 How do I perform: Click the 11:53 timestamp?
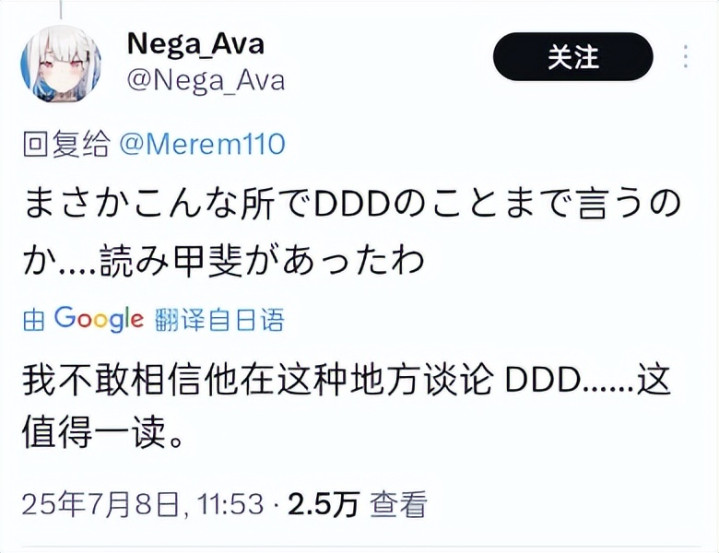coord(231,503)
